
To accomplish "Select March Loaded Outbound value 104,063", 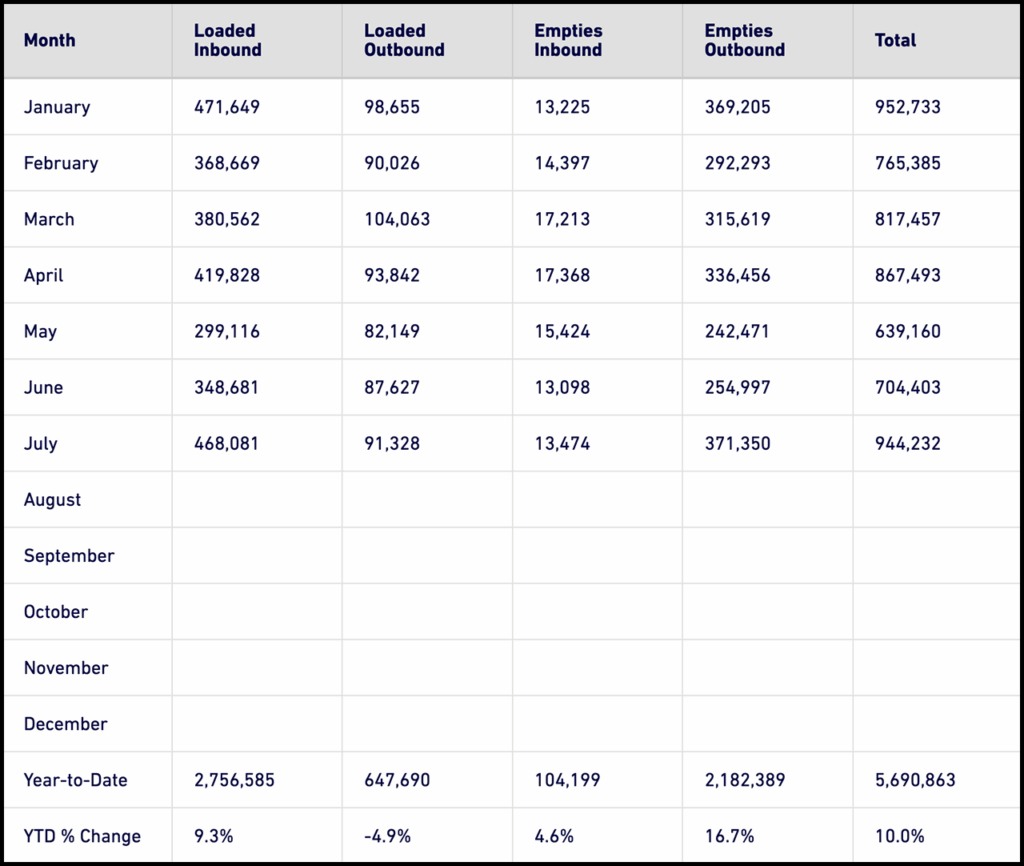I will [397, 219].
